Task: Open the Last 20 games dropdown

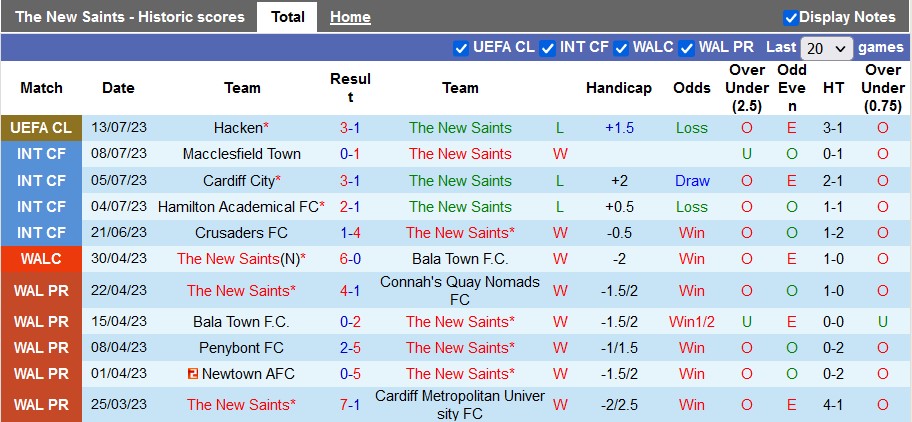Action: coord(826,48)
